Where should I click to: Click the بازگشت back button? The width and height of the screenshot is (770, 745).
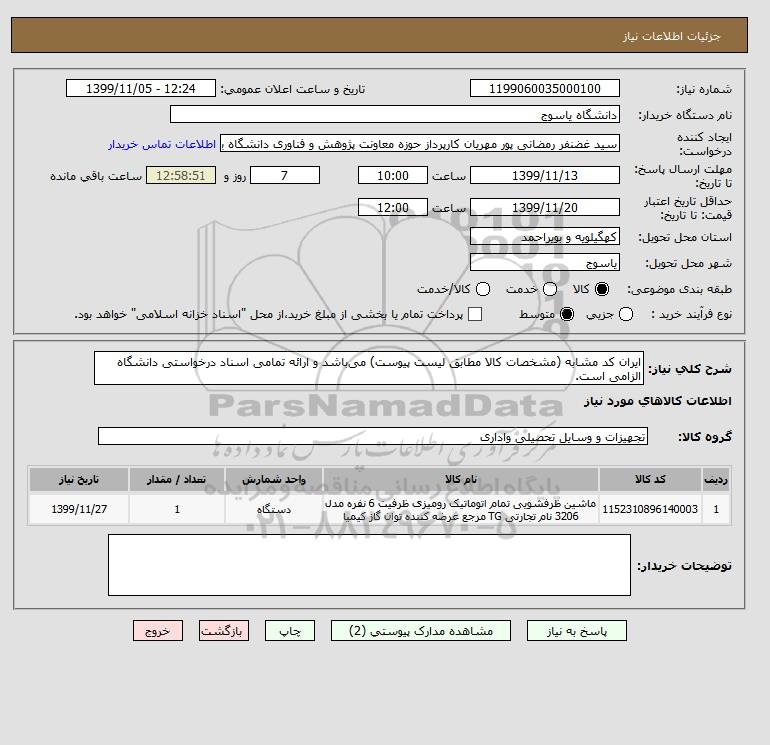[224, 631]
